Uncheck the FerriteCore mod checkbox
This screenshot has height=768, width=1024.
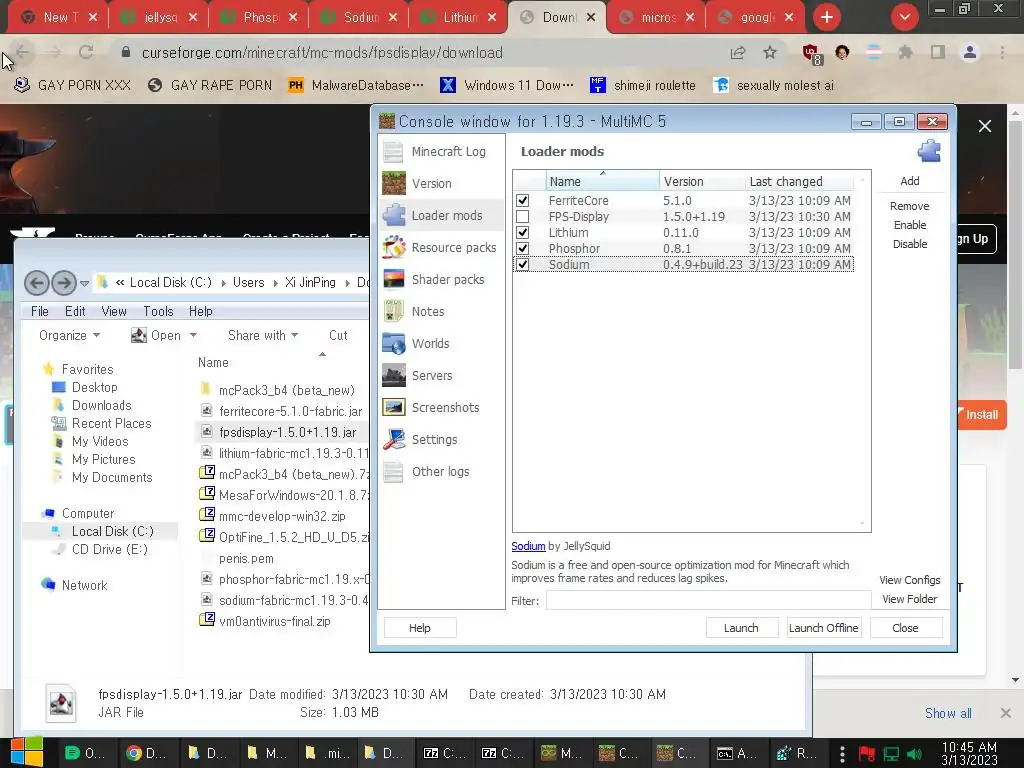522,200
